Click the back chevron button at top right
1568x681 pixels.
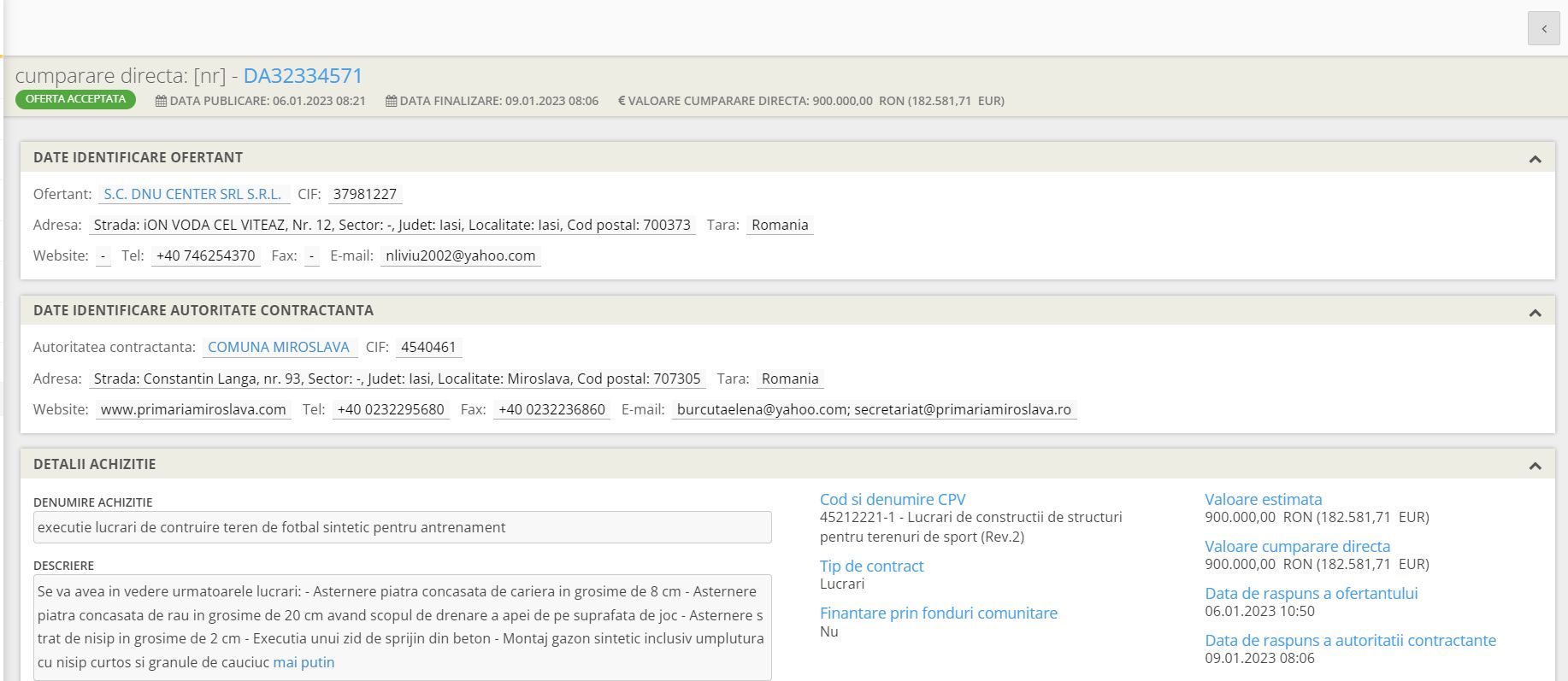(x=1543, y=28)
